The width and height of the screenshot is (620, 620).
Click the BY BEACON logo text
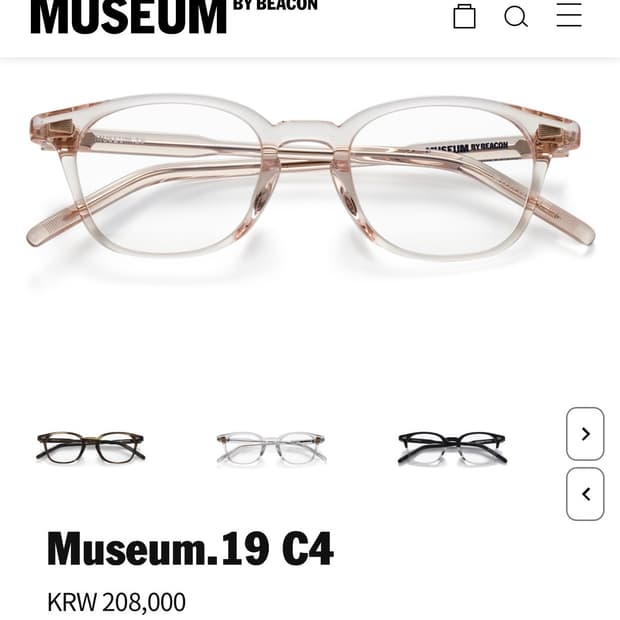point(275,5)
